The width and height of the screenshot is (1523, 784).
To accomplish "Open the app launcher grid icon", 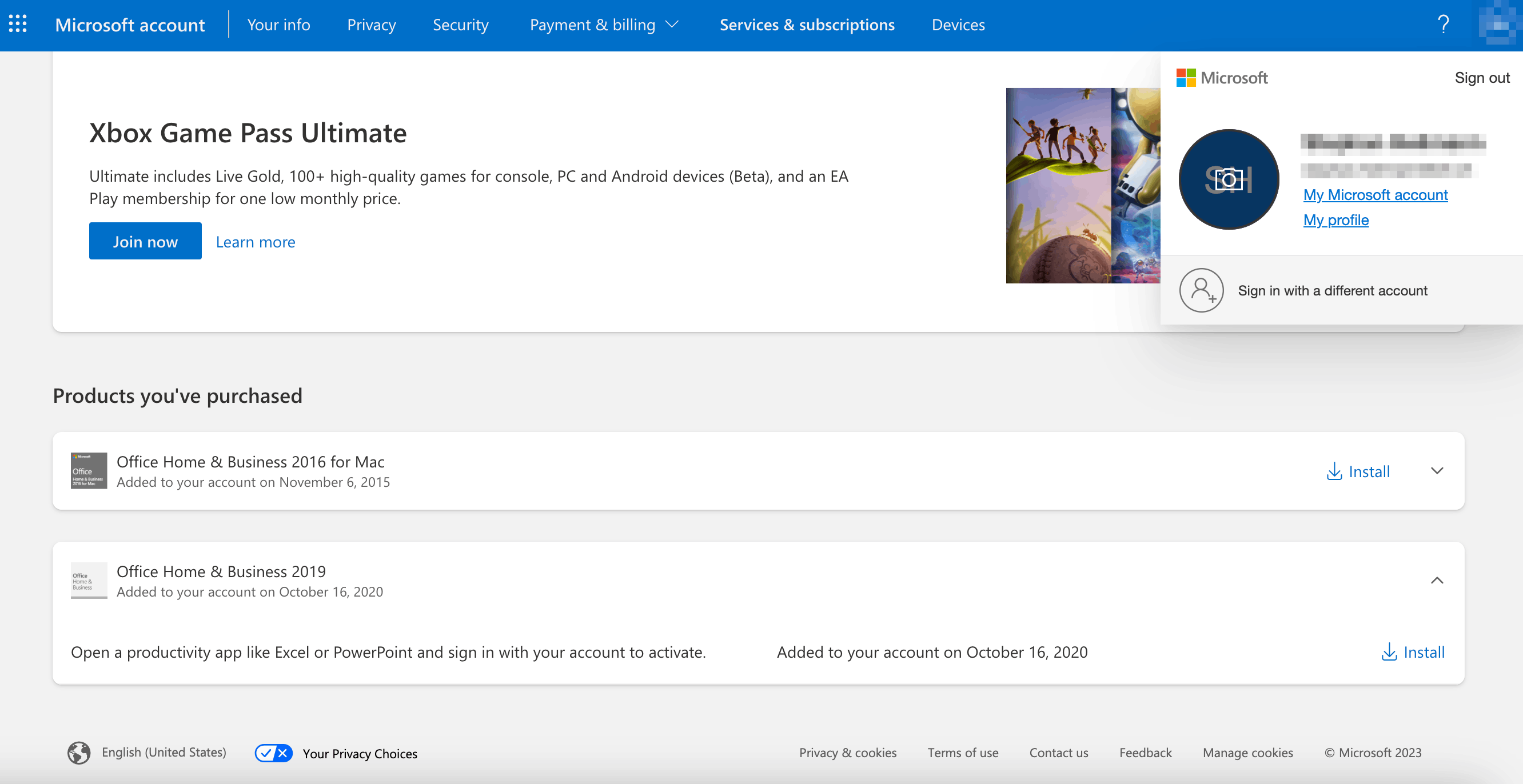I will (x=18, y=24).
